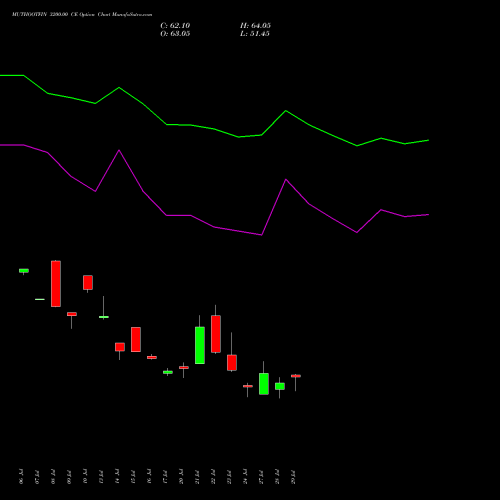Select the red candle for 23 Jul
The width and height of the screenshot is (500, 500).
click(232, 363)
